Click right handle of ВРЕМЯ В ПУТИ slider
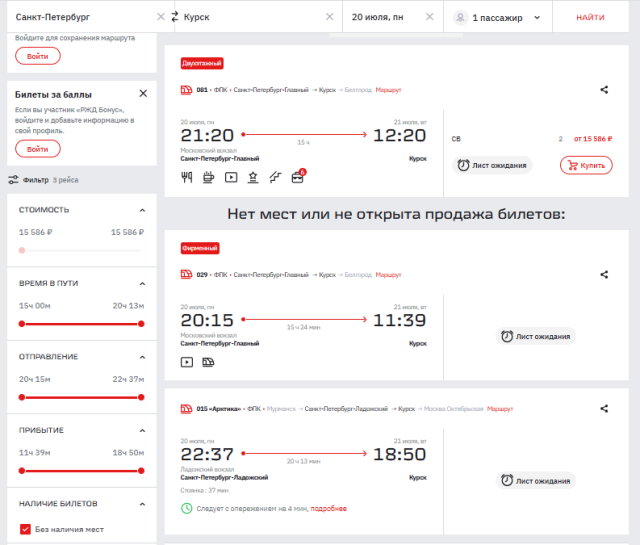Viewport: 640px width, 545px height. (x=141, y=324)
